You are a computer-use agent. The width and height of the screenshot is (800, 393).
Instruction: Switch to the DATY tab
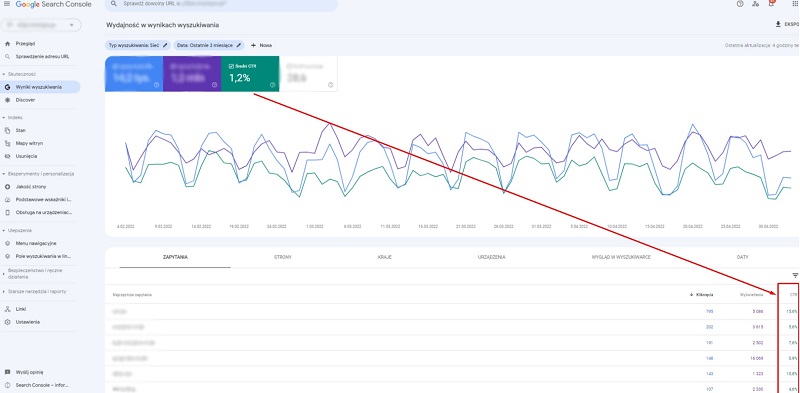(x=742, y=257)
